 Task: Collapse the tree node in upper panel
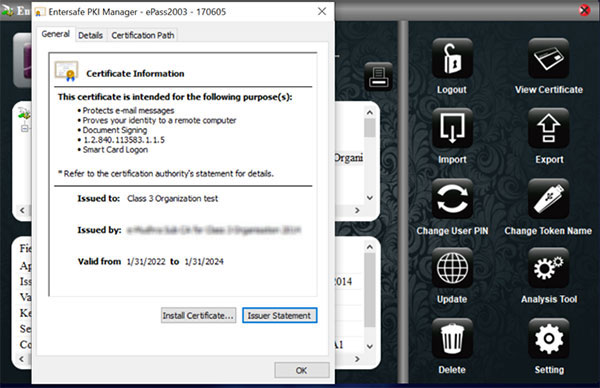click(24, 129)
